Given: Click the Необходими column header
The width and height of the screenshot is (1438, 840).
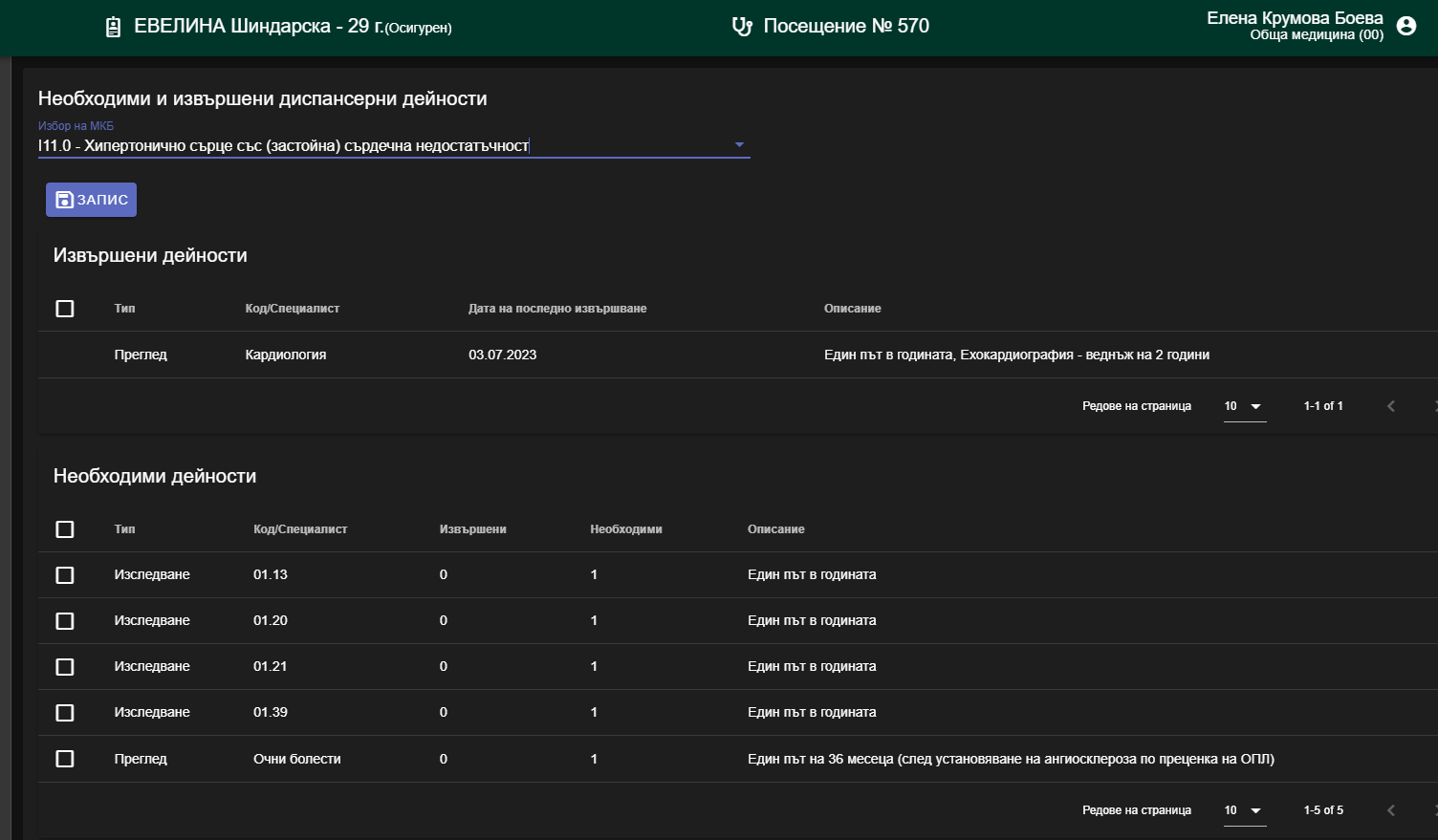Looking at the screenshot, I should (x=626, y=529).
